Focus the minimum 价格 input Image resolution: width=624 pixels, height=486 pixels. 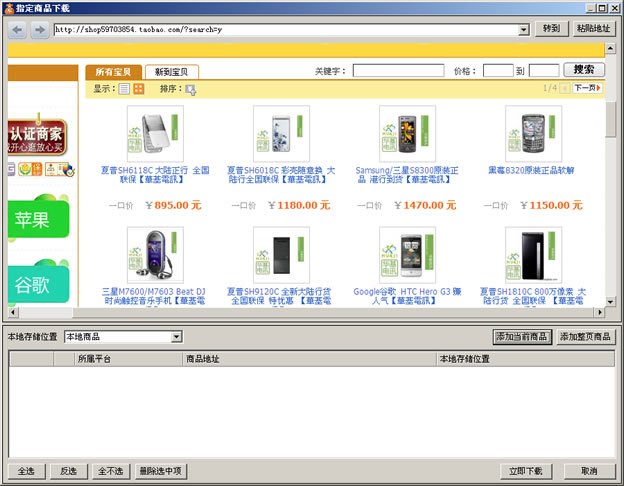[x=498, y=71]
